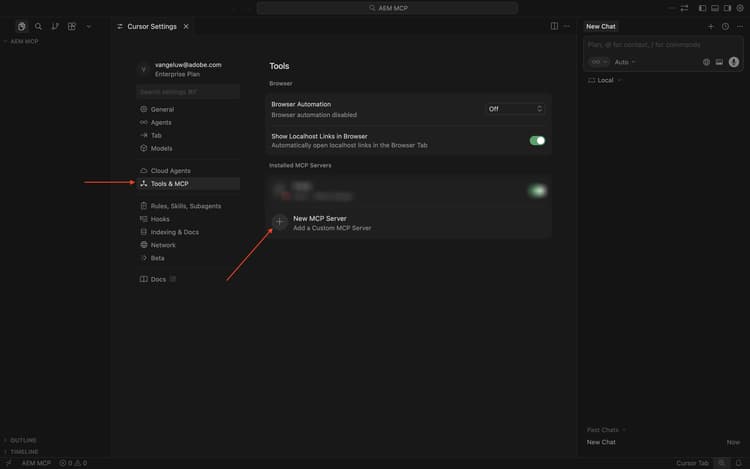Expand the AEM MCP explorer folder
Viewport: 750px width, 469px height.
coord(21,42)
